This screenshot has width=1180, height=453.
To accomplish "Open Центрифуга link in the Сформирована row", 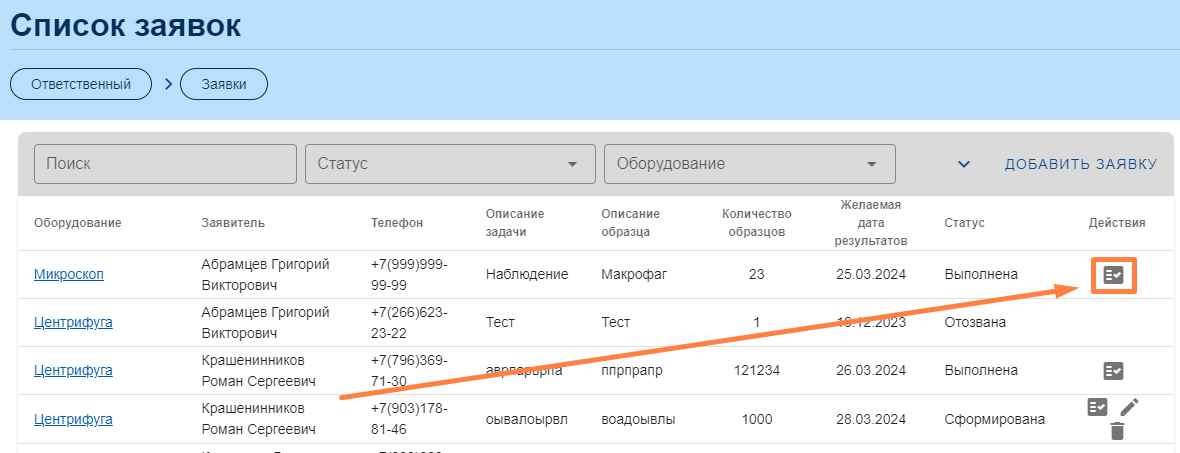I will tap(73, 419).
